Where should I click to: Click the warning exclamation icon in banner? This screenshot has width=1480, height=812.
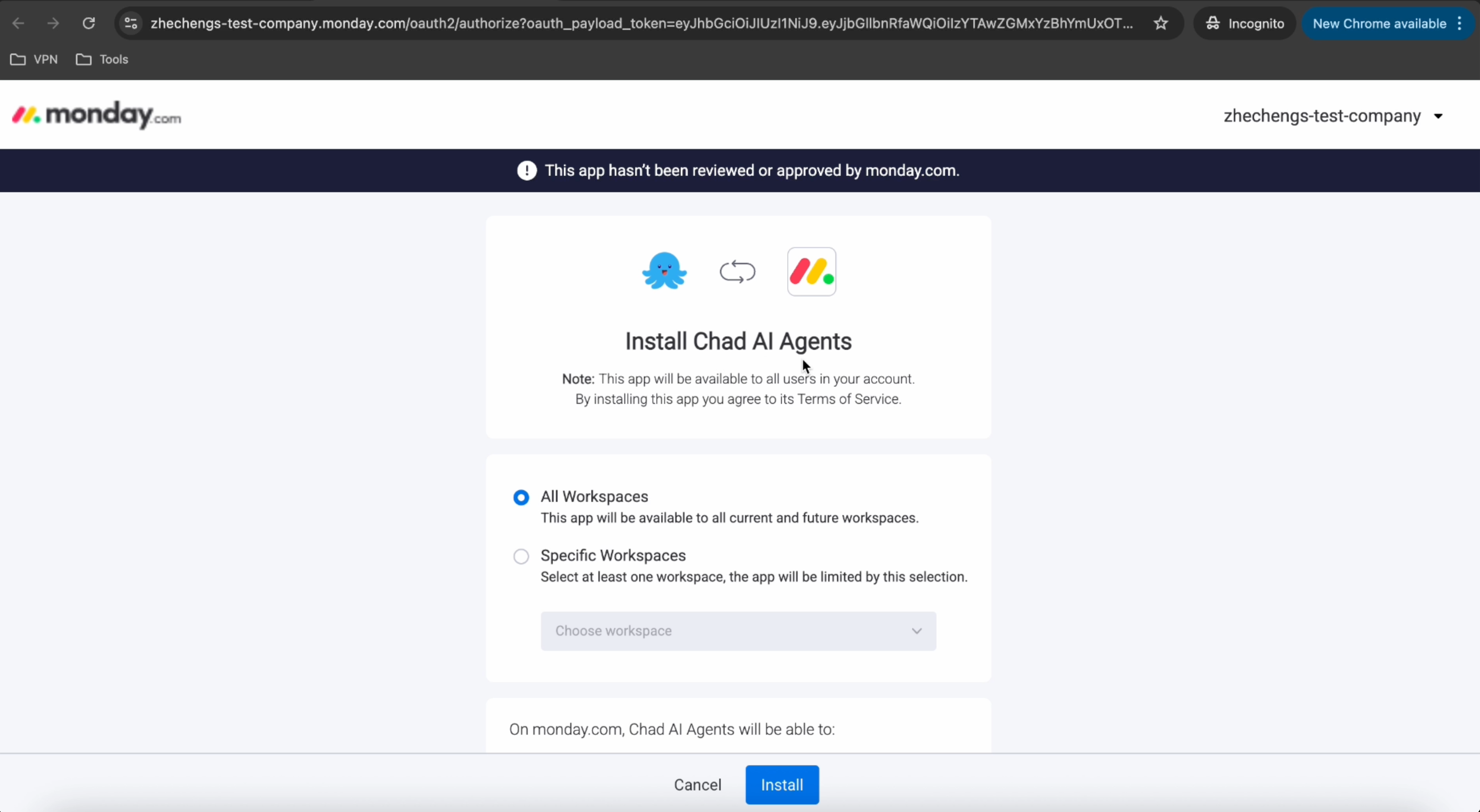coord(527,171)
